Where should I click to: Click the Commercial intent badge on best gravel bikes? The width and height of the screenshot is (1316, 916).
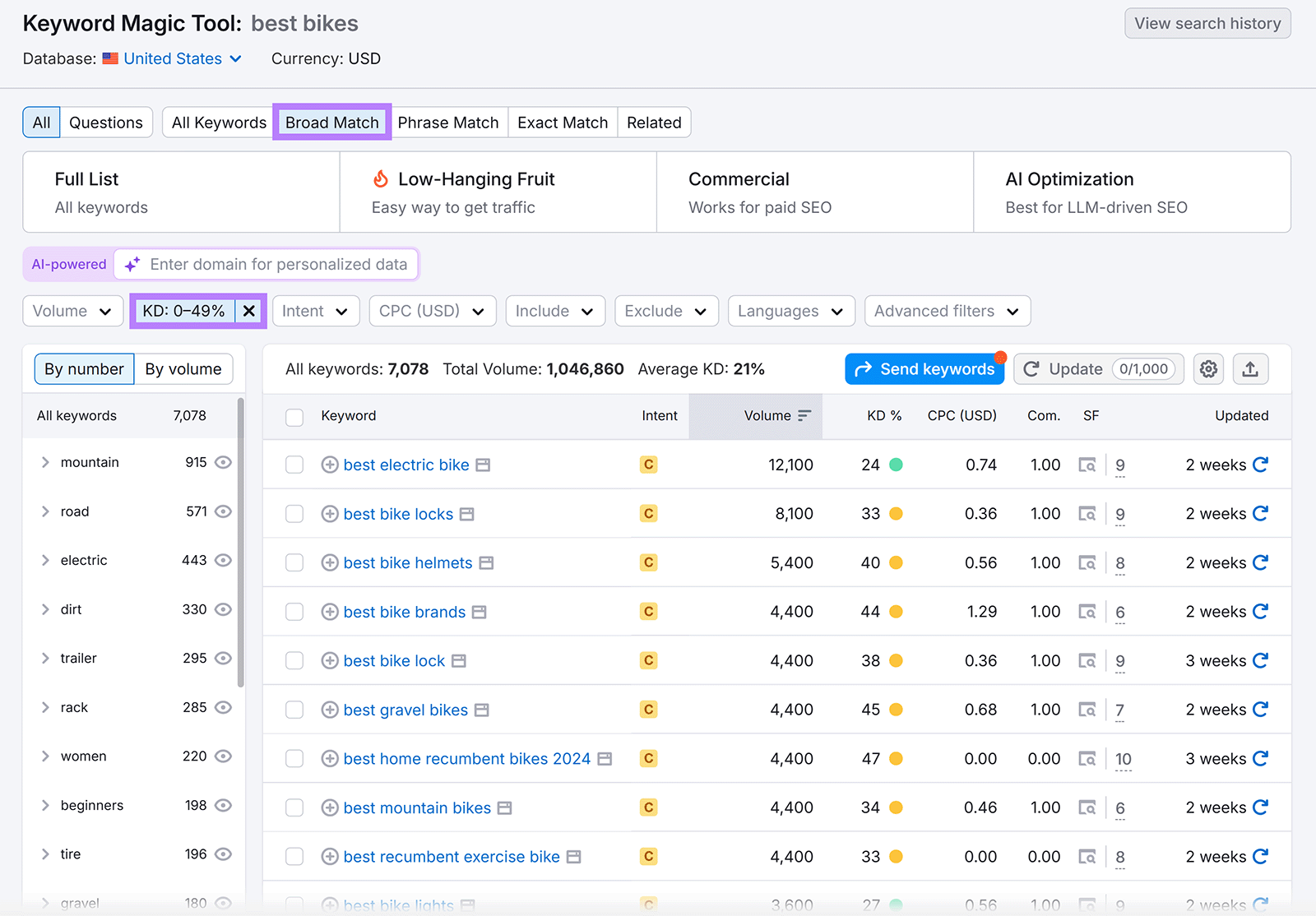pos(648,709)
